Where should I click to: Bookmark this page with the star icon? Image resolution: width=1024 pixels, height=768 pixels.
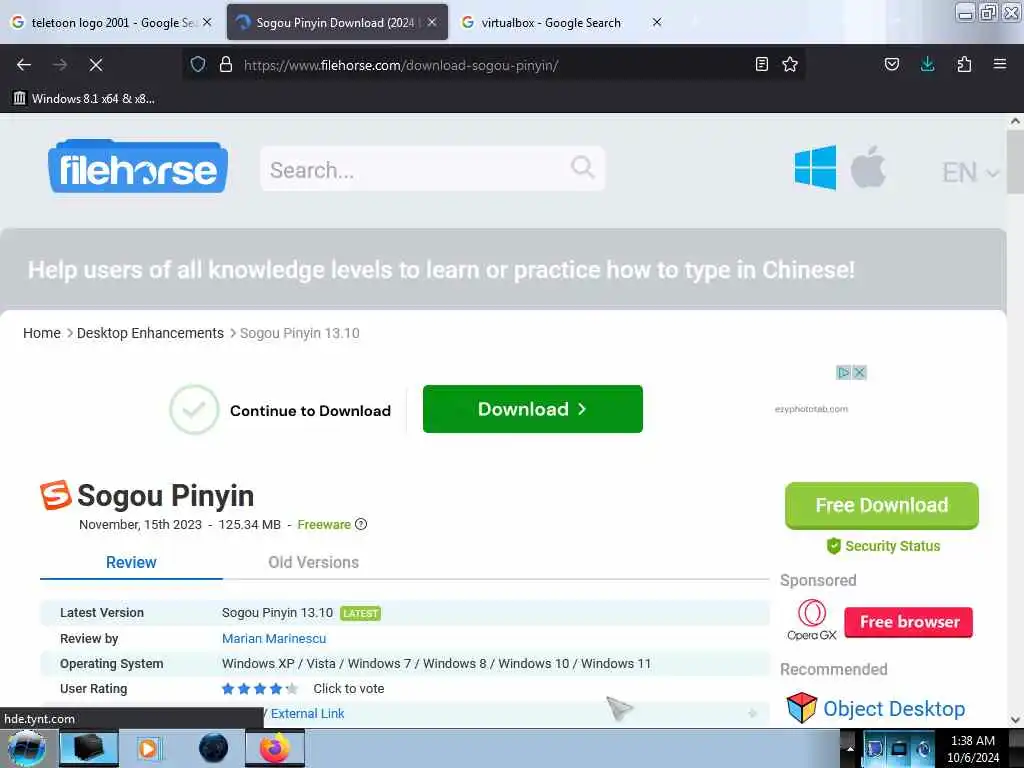[790, 64]
